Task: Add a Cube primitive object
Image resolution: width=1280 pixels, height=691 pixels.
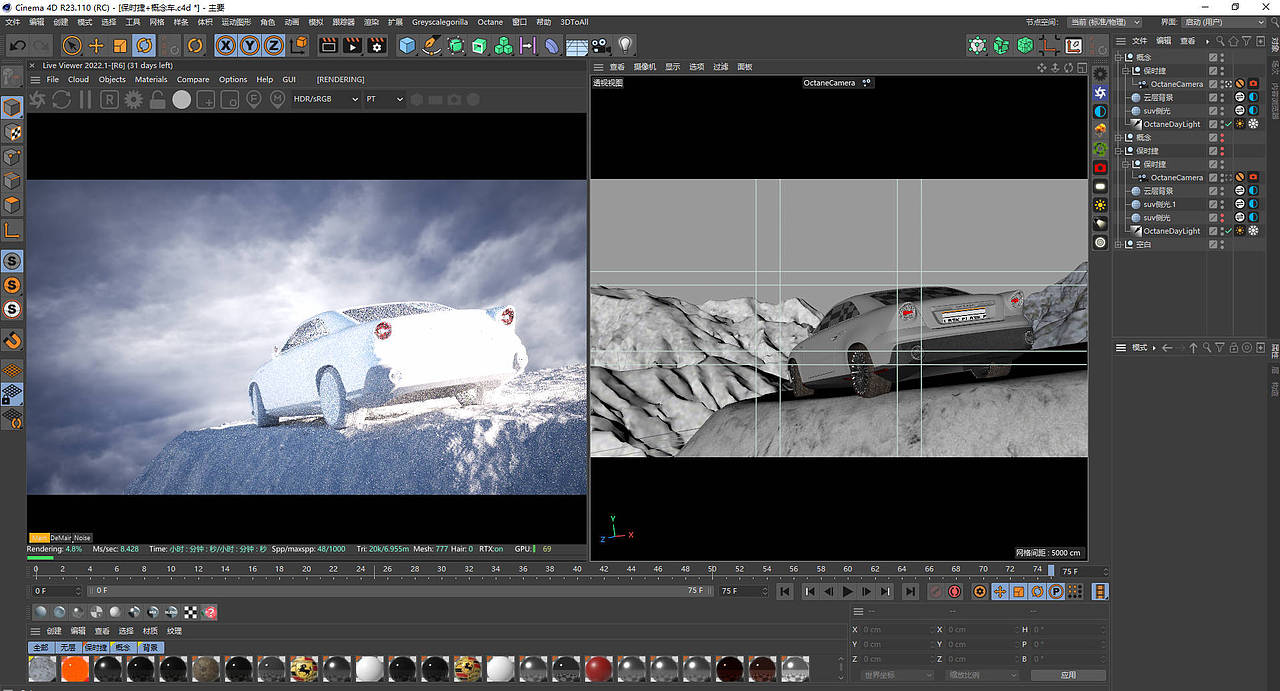Action: click(407, 45)
